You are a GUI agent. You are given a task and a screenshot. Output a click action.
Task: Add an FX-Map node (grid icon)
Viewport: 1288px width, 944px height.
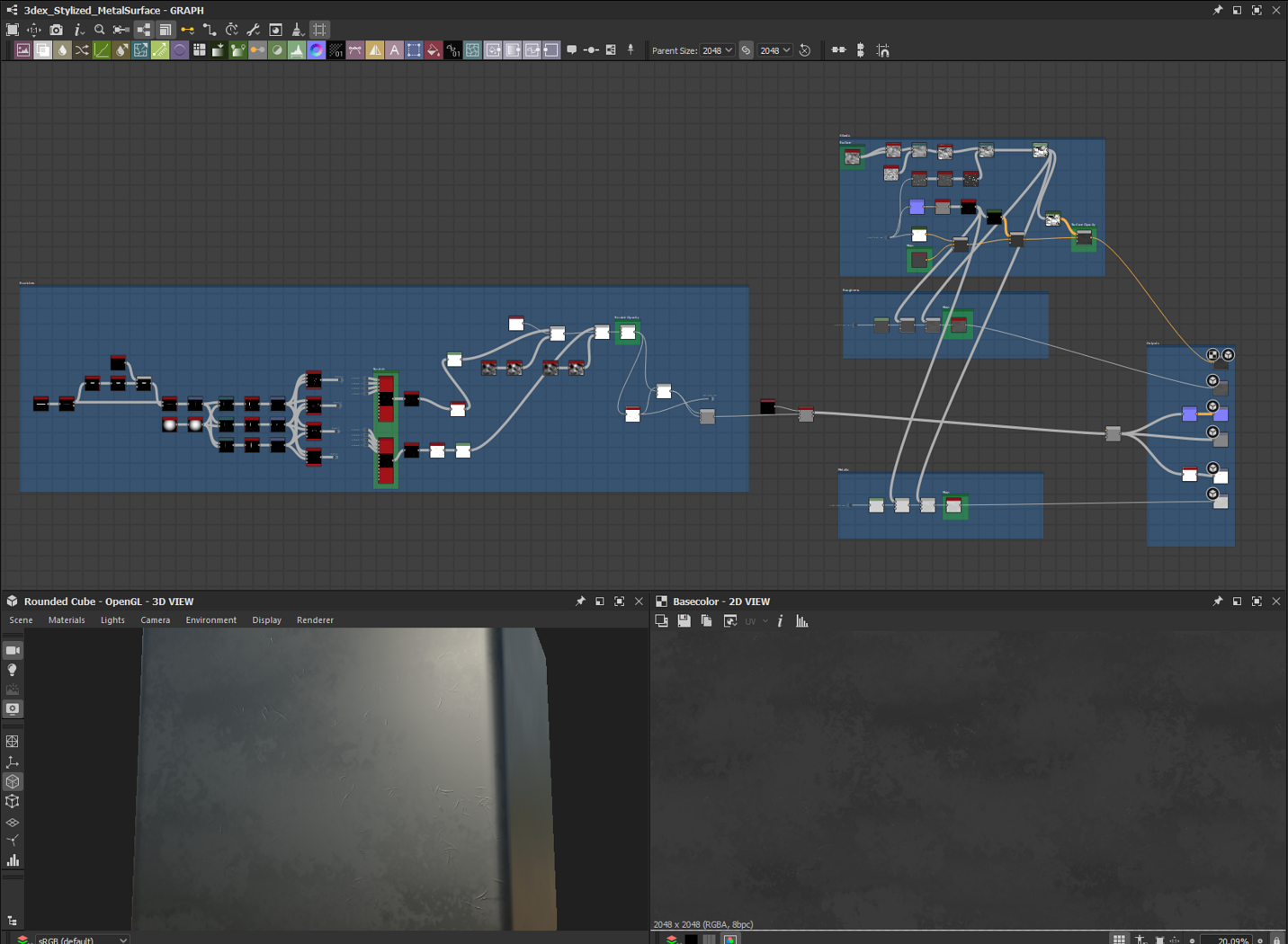[x=200, y=50]
